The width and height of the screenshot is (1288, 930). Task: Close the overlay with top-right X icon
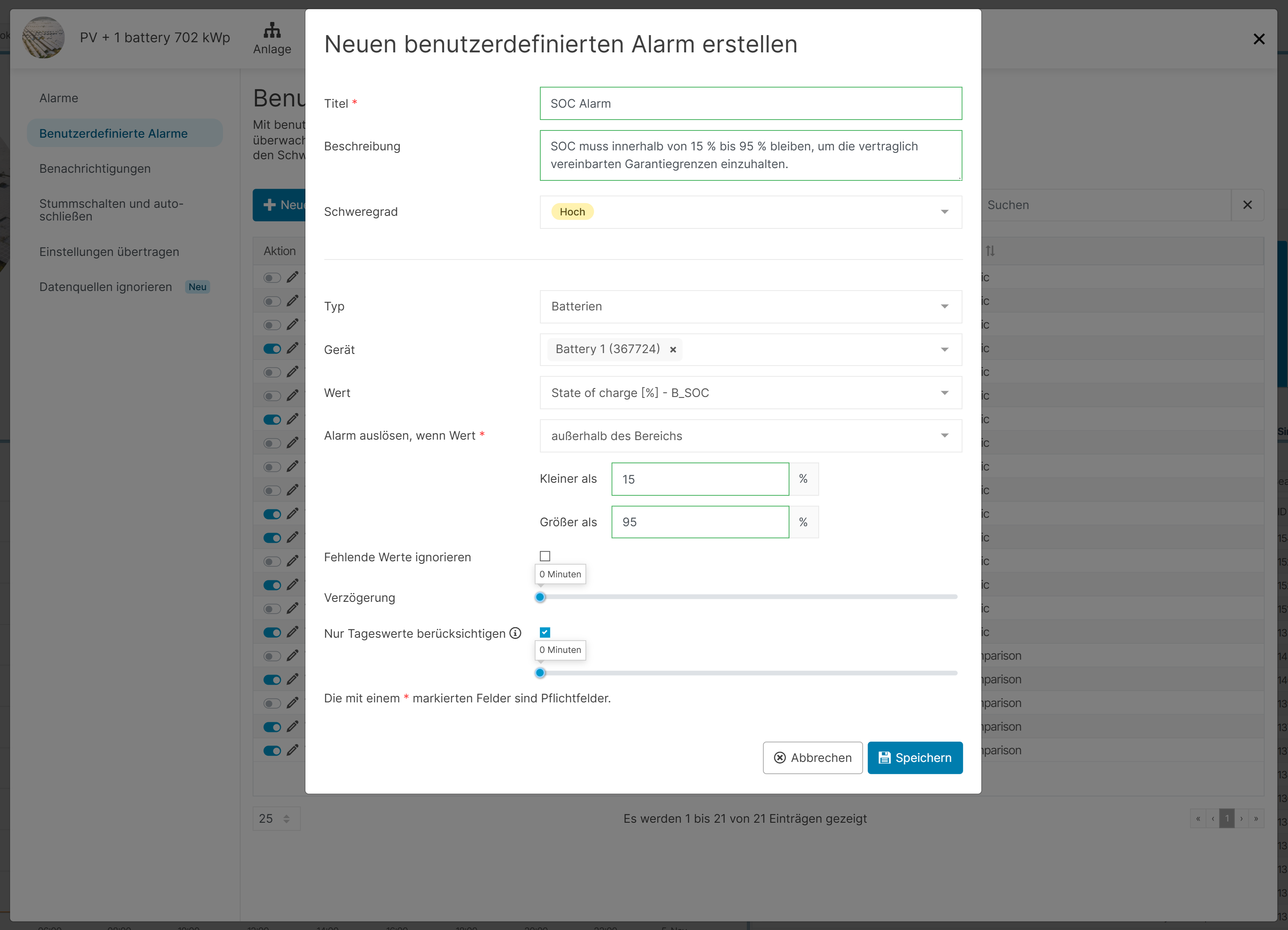[x=1258, y=38]
